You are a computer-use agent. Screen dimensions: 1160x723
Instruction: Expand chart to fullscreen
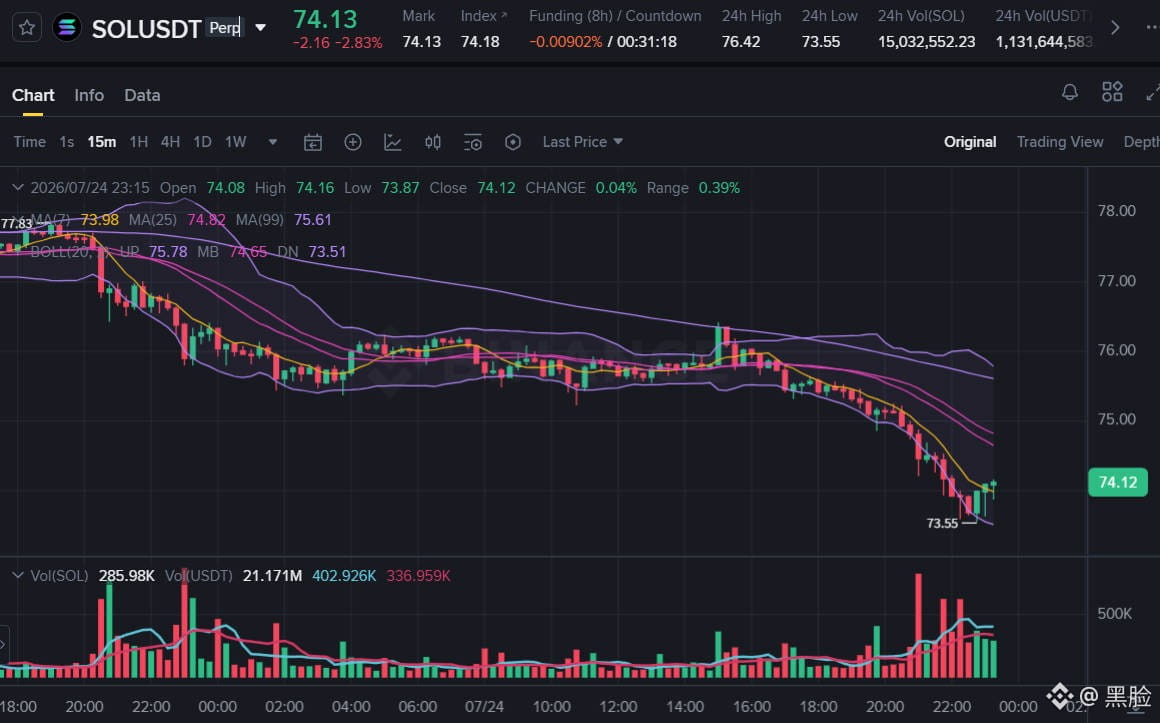click(1153, 93)
